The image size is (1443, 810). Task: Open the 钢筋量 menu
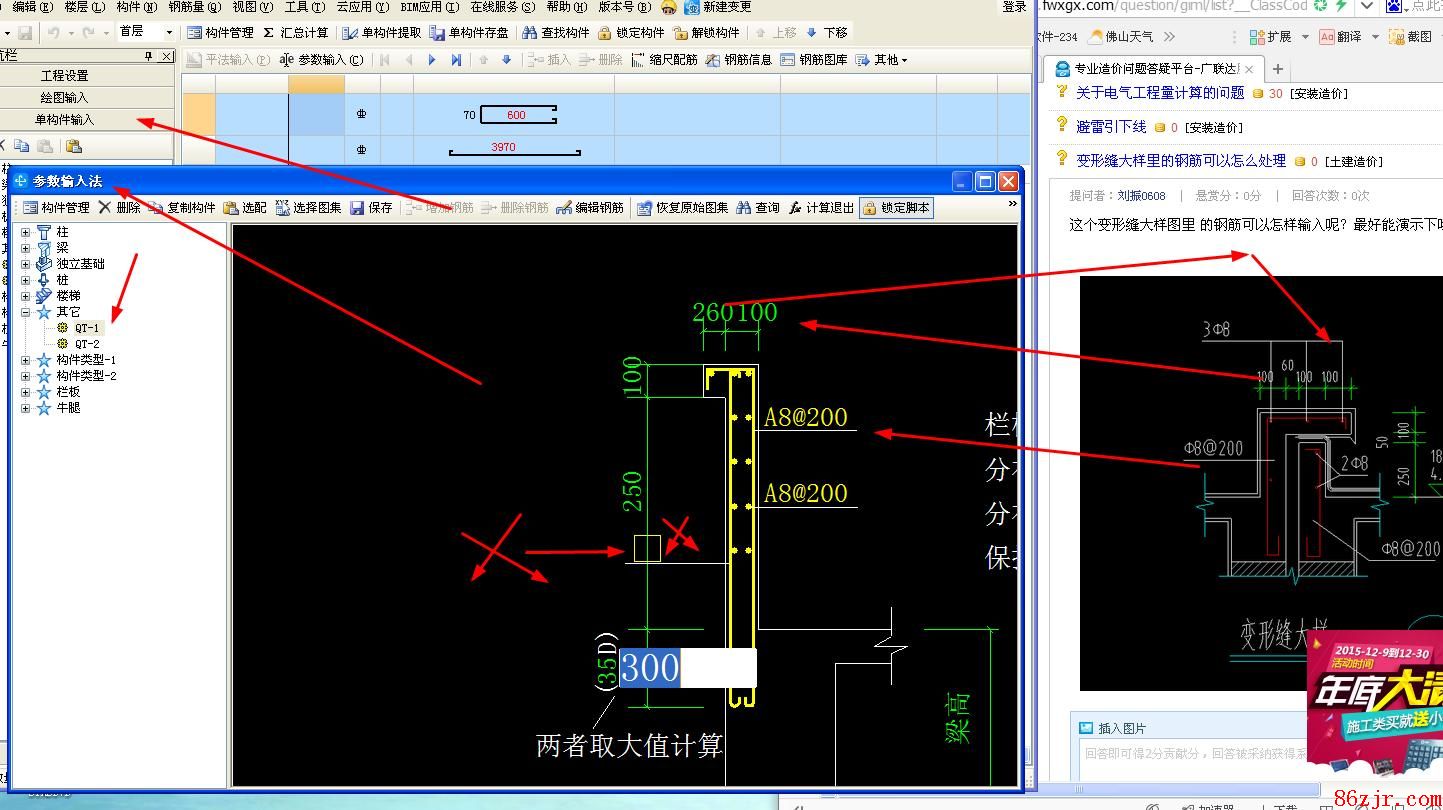coord(194,7)
